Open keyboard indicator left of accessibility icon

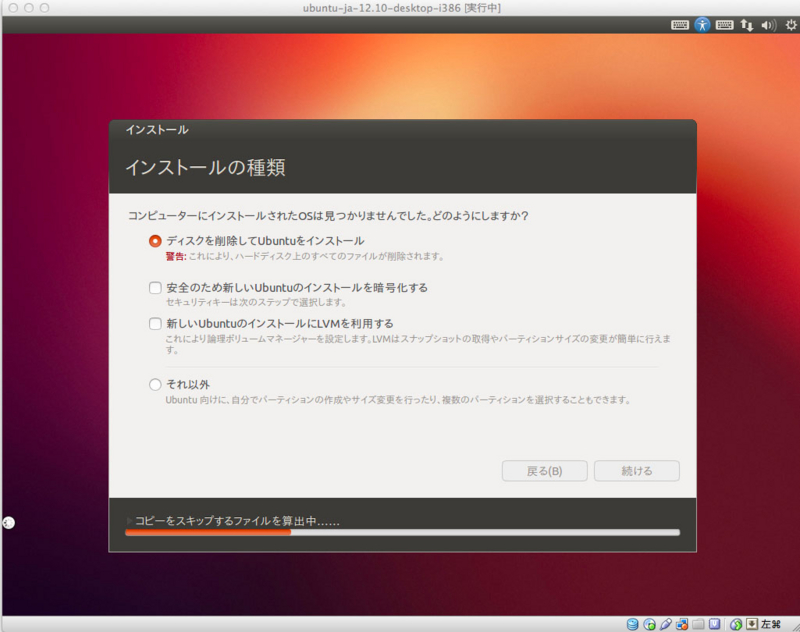click(680, 25)
